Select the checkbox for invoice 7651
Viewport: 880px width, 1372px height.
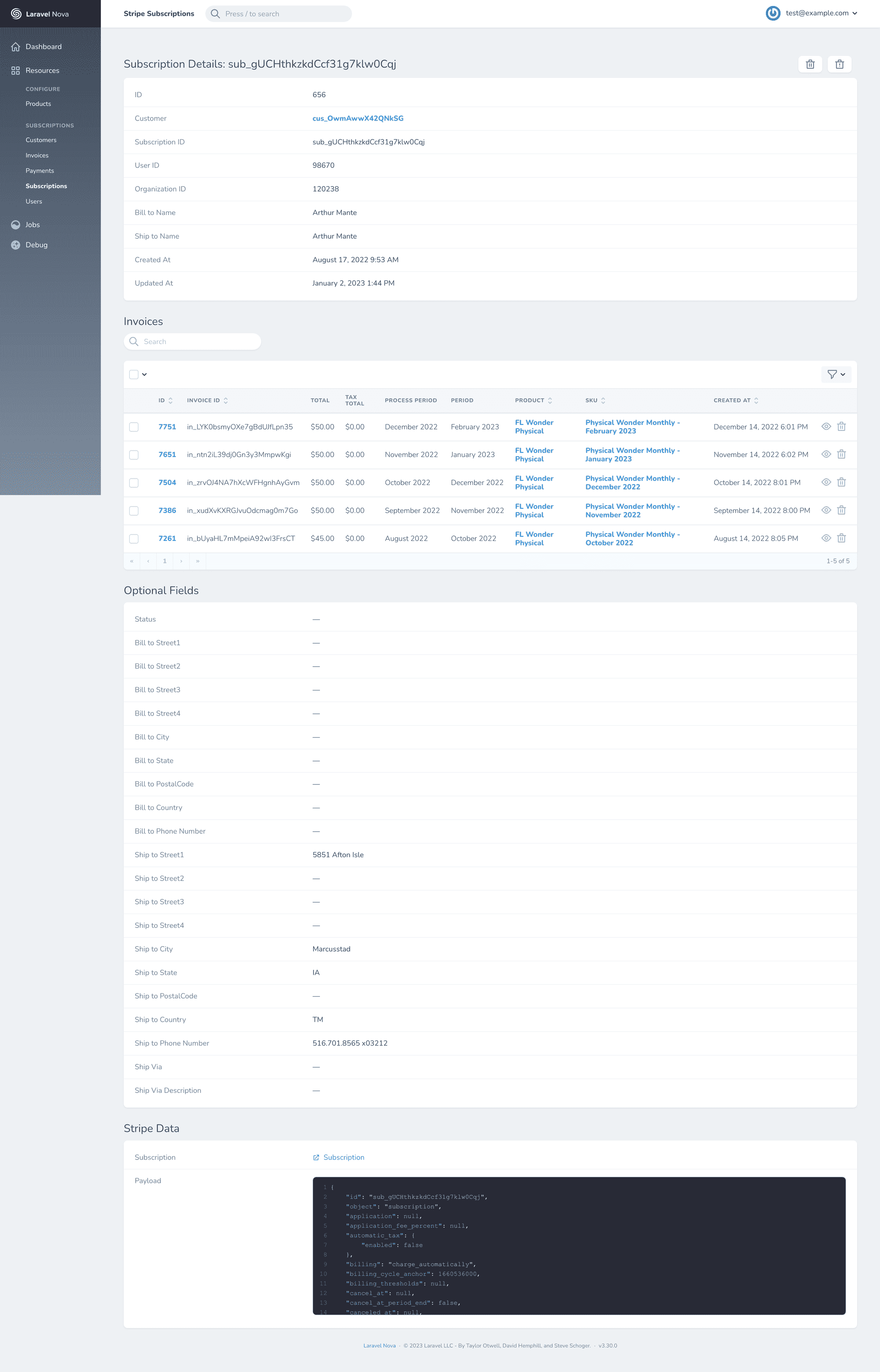[x=134, y=454]
